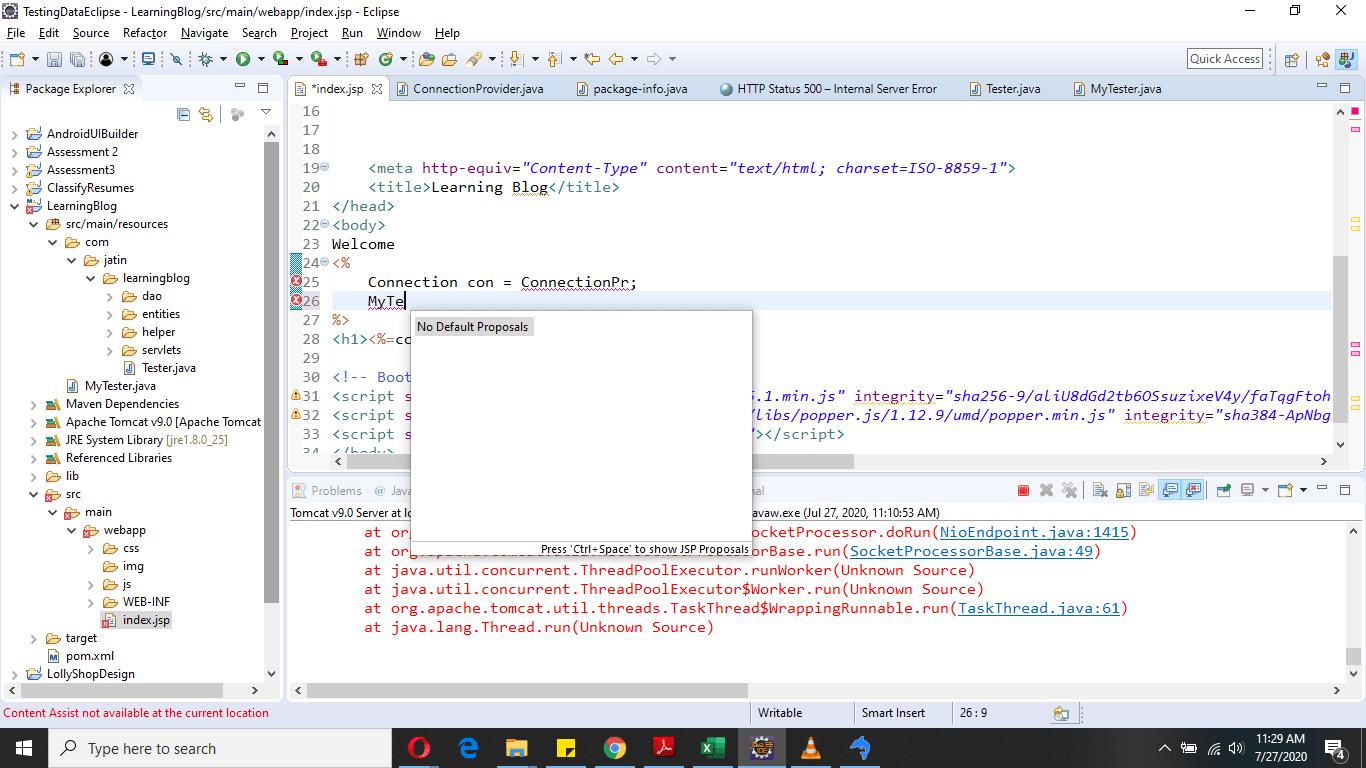Viewport: 1366px width, 768px height.
Task: Click inside the Quick Access field
Action: 1224,58
